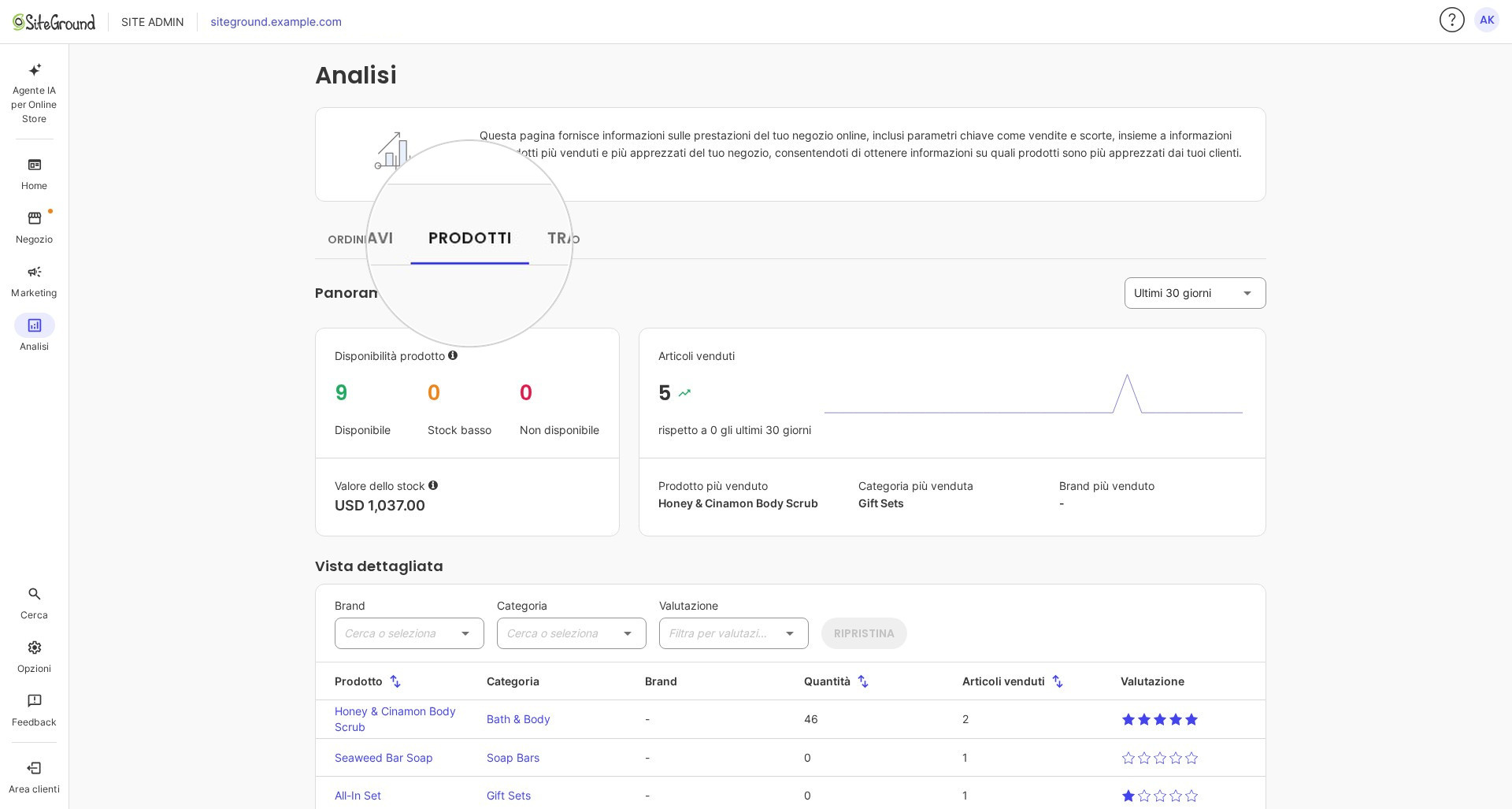Go to Home in the sidebar

click(34, 174)
